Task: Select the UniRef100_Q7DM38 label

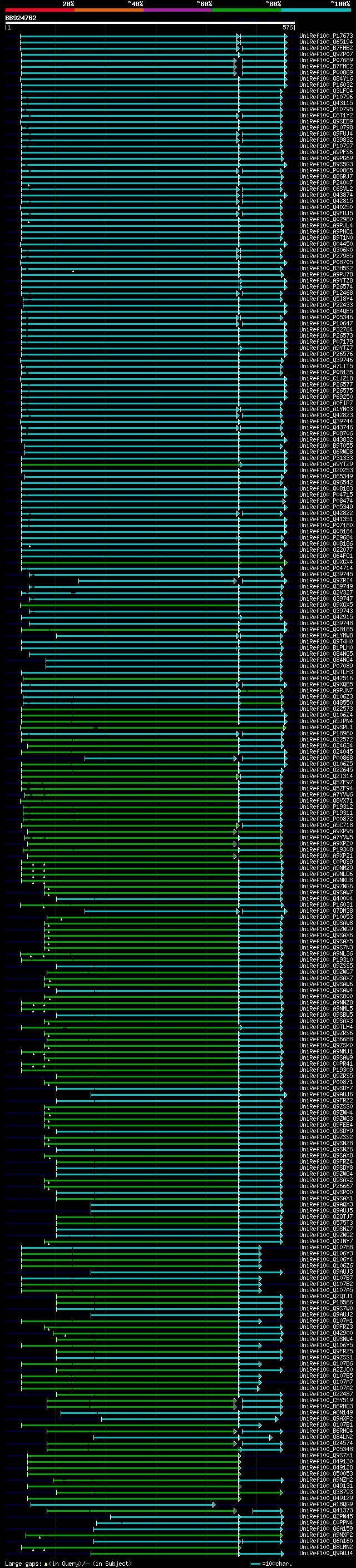Action: coord(326,911)
